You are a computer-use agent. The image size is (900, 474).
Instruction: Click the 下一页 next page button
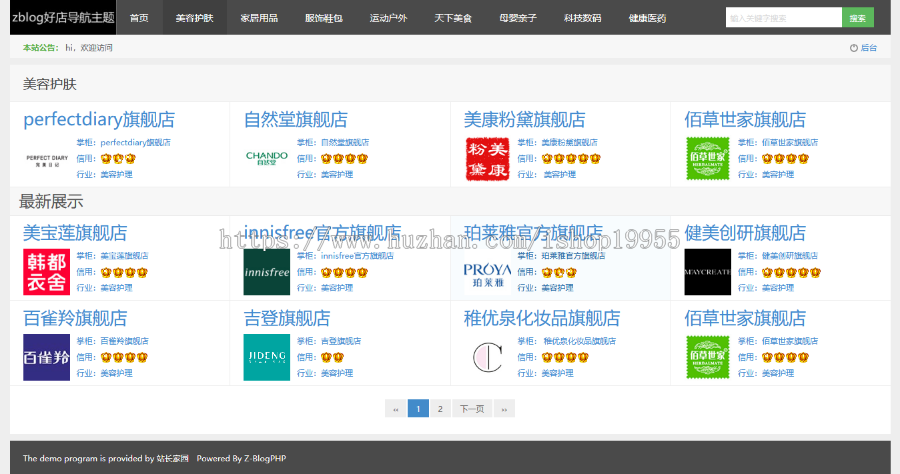pyautogui.click(x=472, y=409)
